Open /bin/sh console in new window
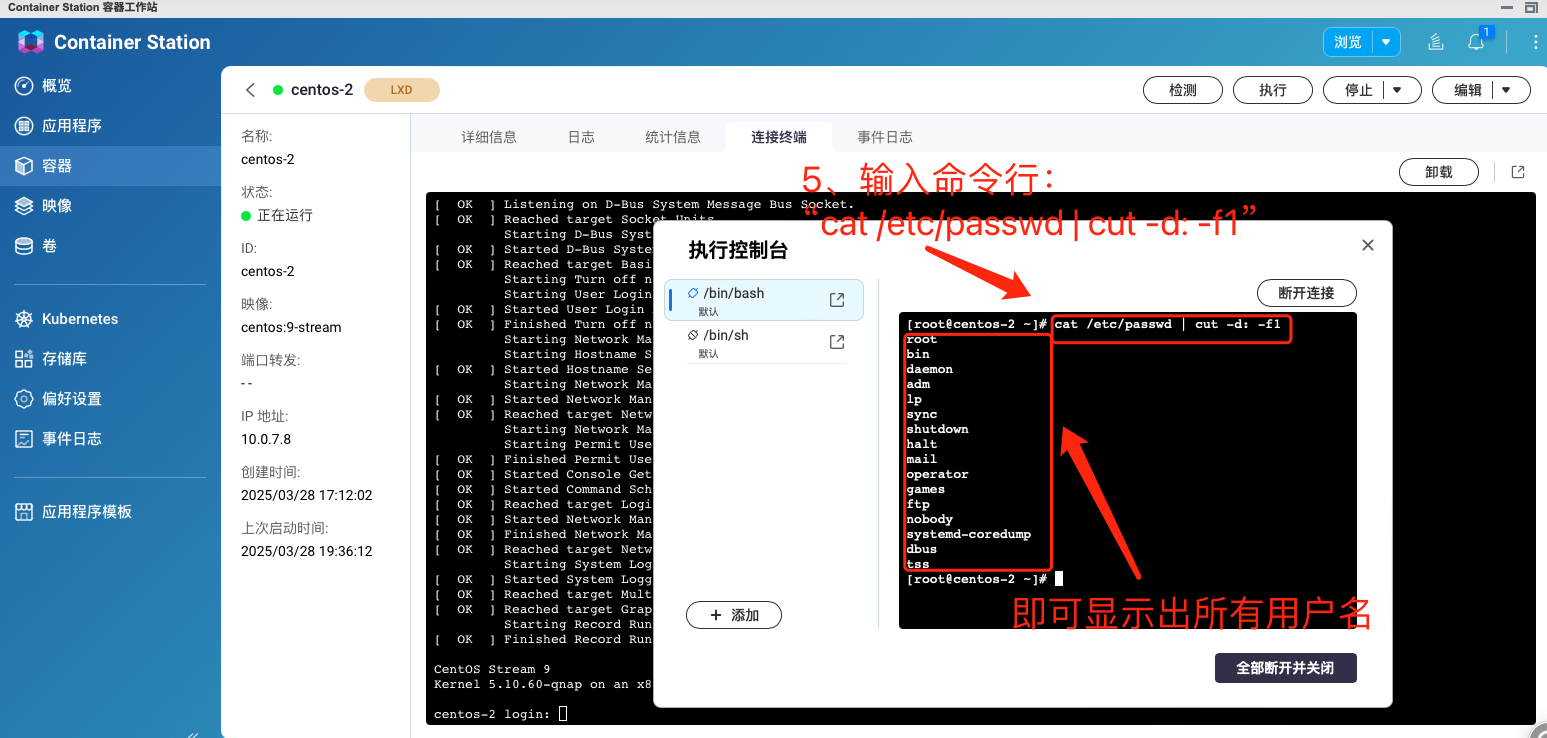The width and height of the screenshot is (1547, 738). coord(837,342)
